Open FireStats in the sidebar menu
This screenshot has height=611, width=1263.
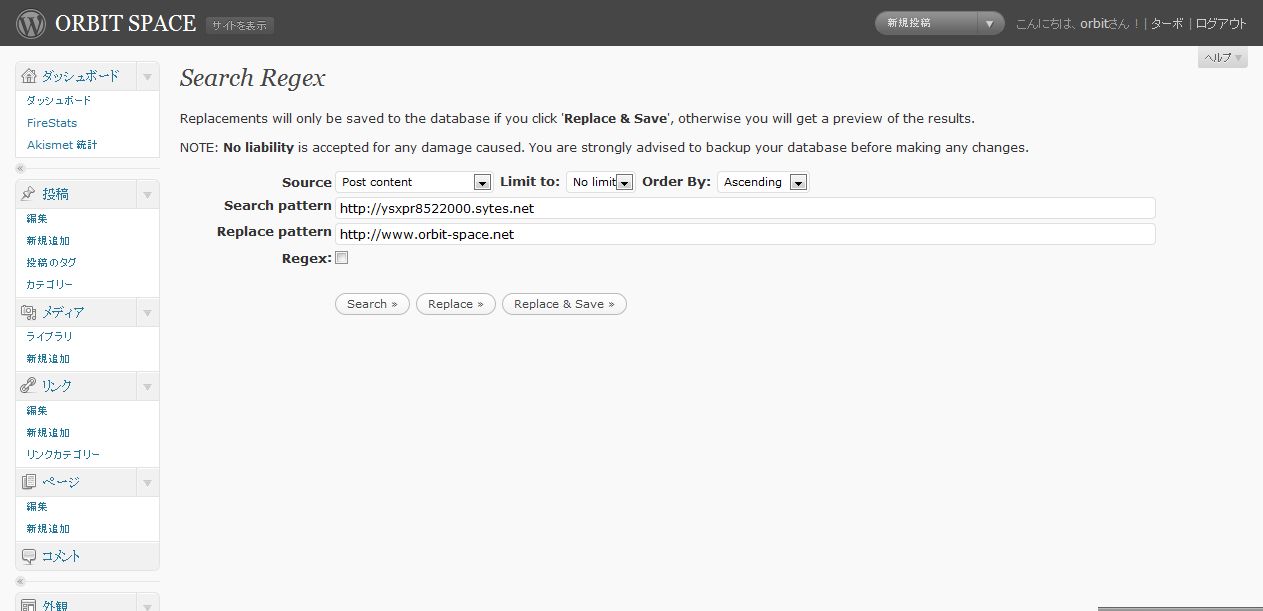(x=52, y=123)
